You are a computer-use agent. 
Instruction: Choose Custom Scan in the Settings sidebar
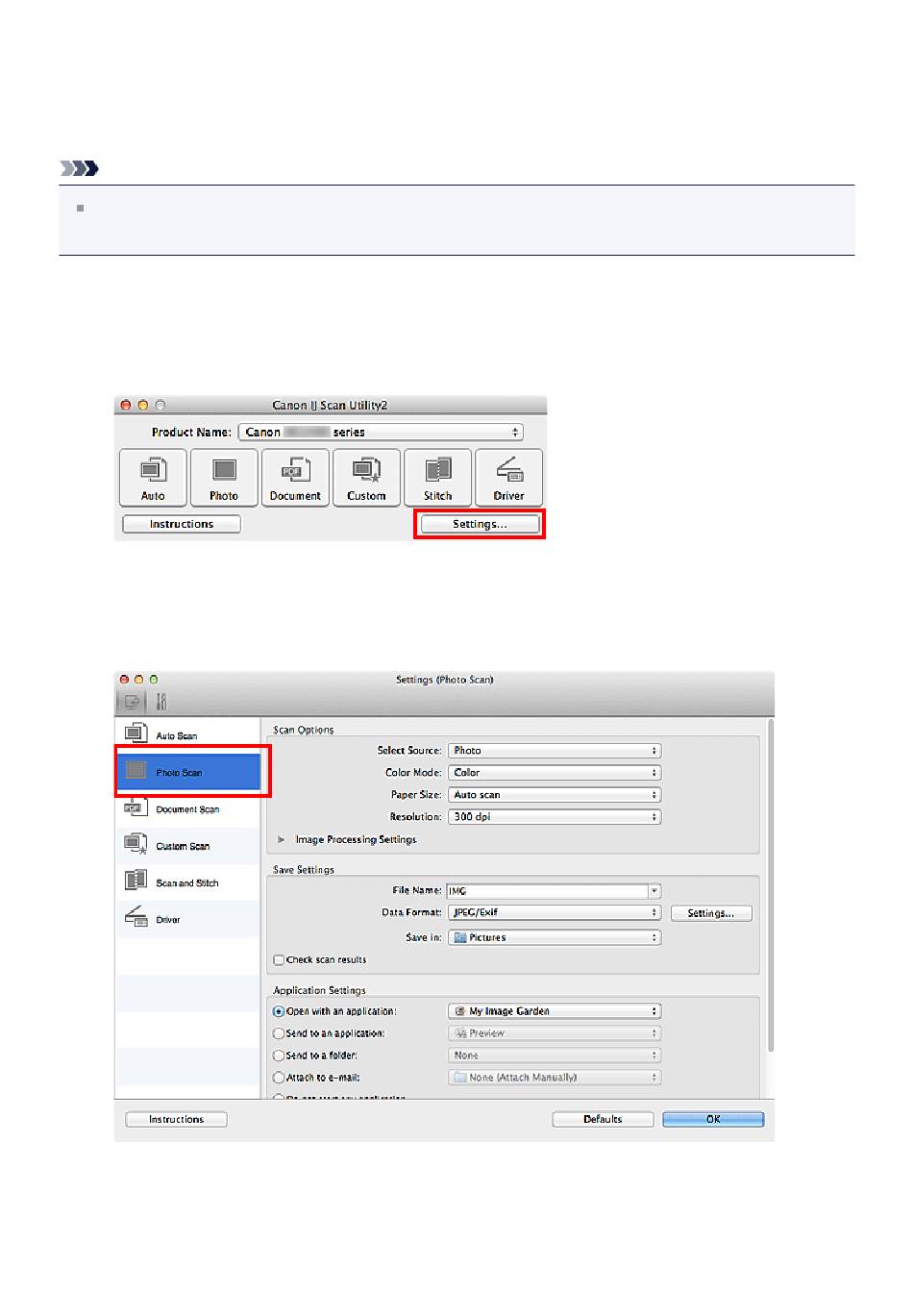[x=187, y=846]
